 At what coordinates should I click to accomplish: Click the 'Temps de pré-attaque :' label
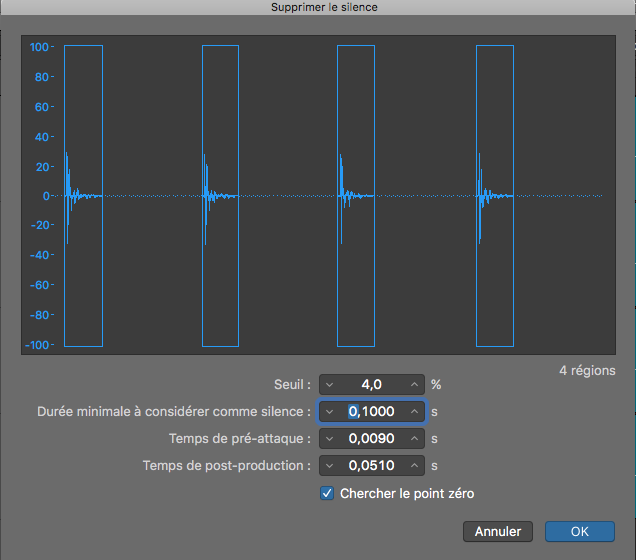(x=240, y=439)
